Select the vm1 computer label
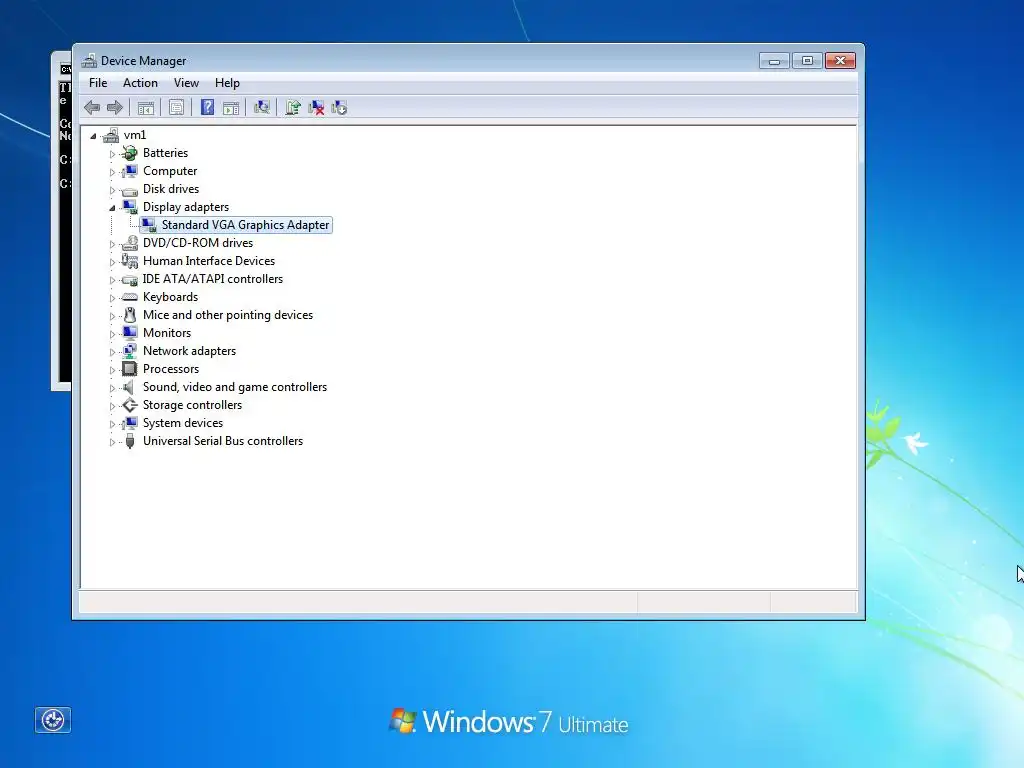Image resolution: width=1024 pixels, height=768 pixels. [x=135, y=135]
